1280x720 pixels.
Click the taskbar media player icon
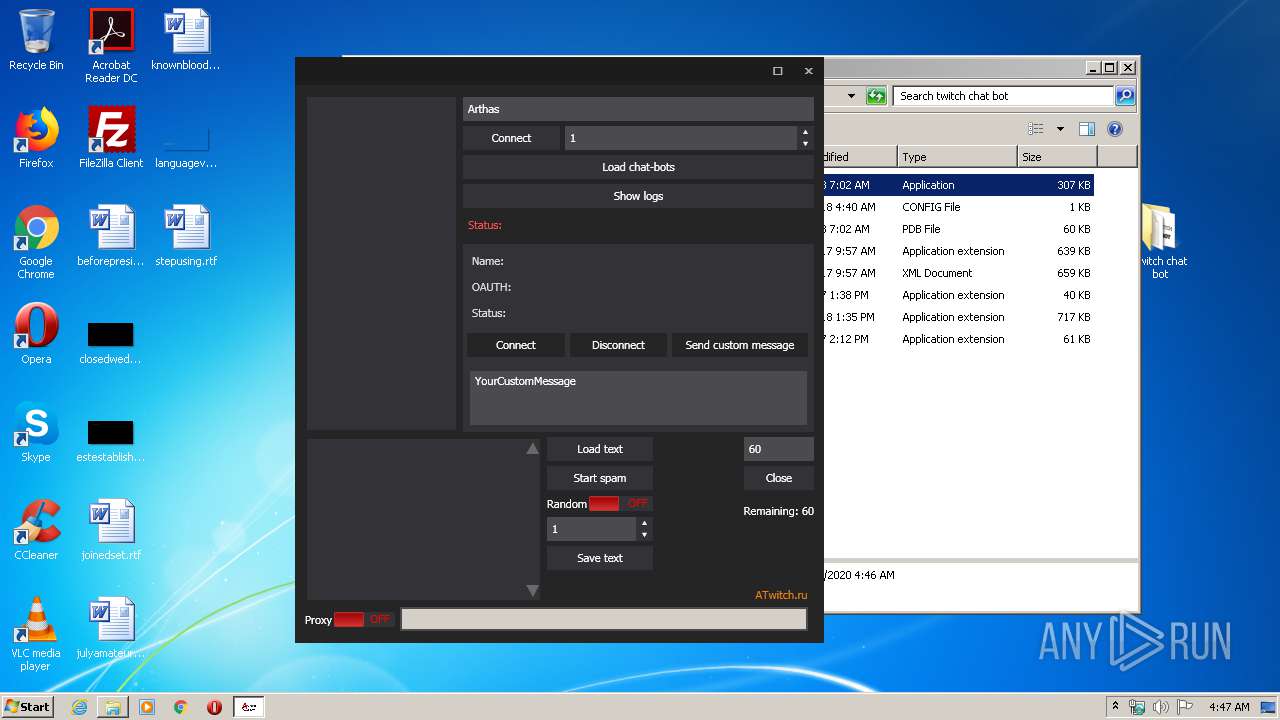(x=147, y=707)
